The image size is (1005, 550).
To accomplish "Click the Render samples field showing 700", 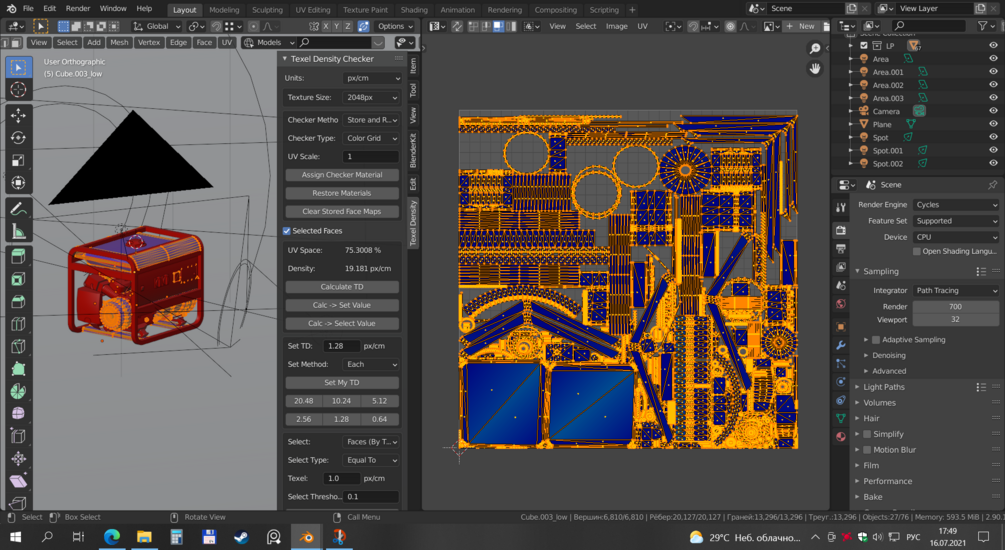I will click(x=955, y=307).
